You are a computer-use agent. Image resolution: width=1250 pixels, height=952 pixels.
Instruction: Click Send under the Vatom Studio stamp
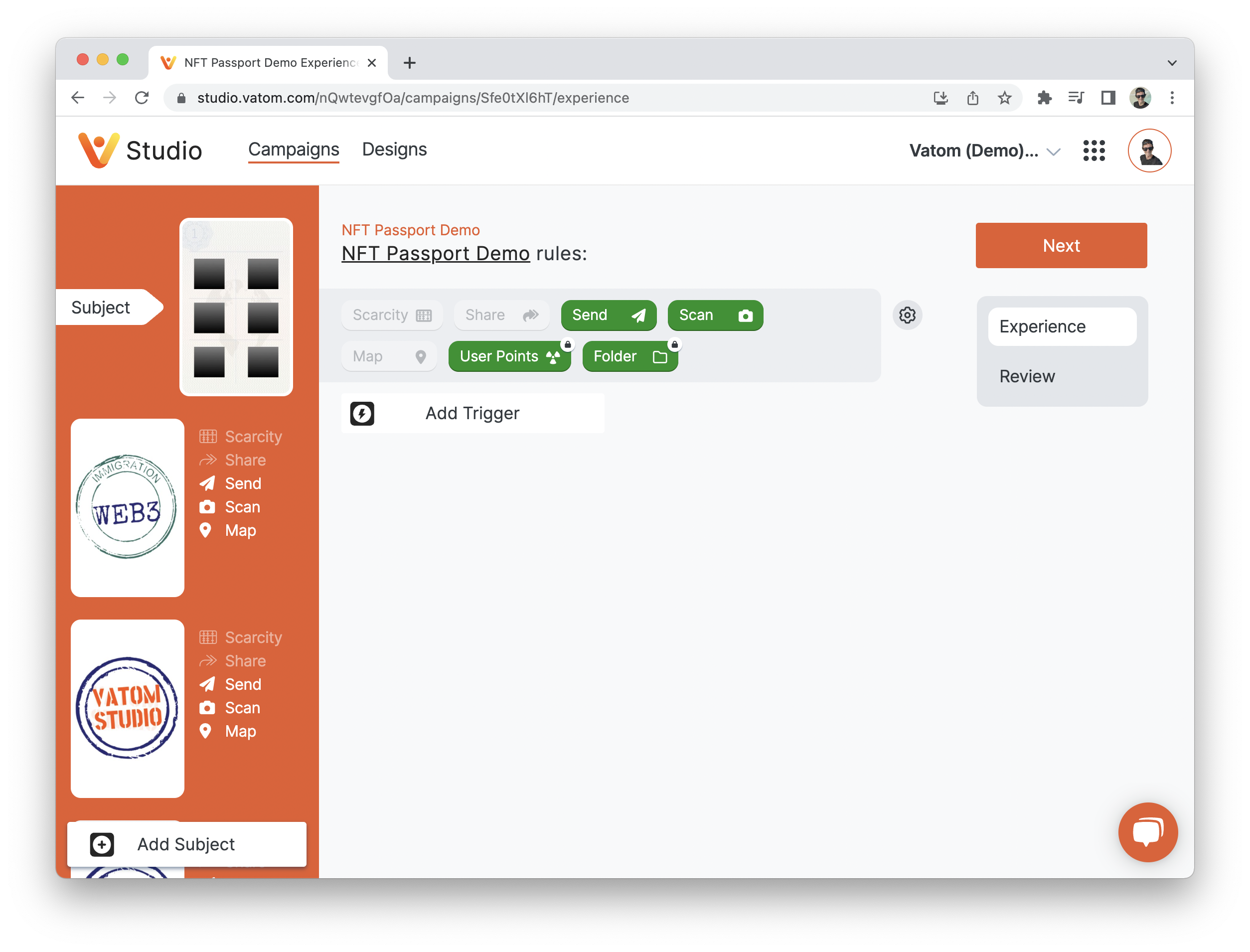(231, 684)
